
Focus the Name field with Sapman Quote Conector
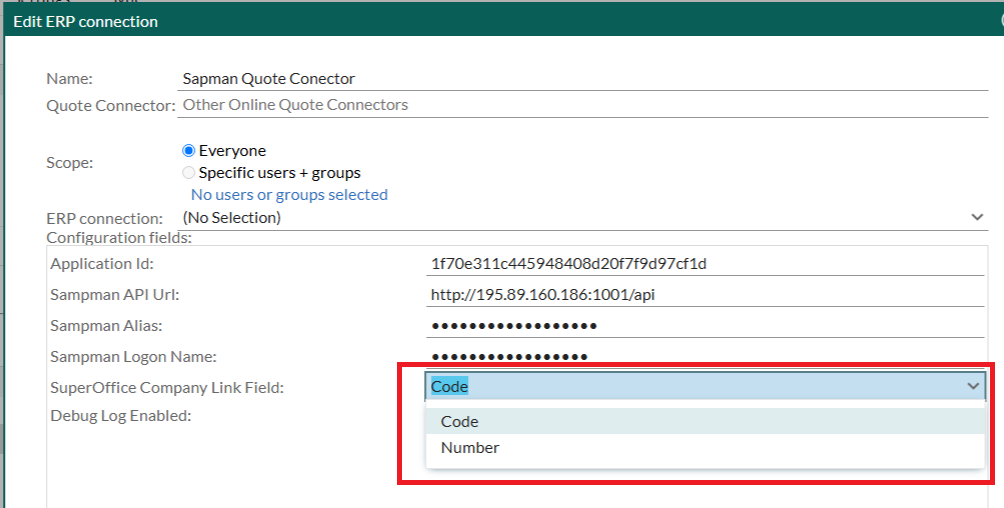tap(583, 79)
